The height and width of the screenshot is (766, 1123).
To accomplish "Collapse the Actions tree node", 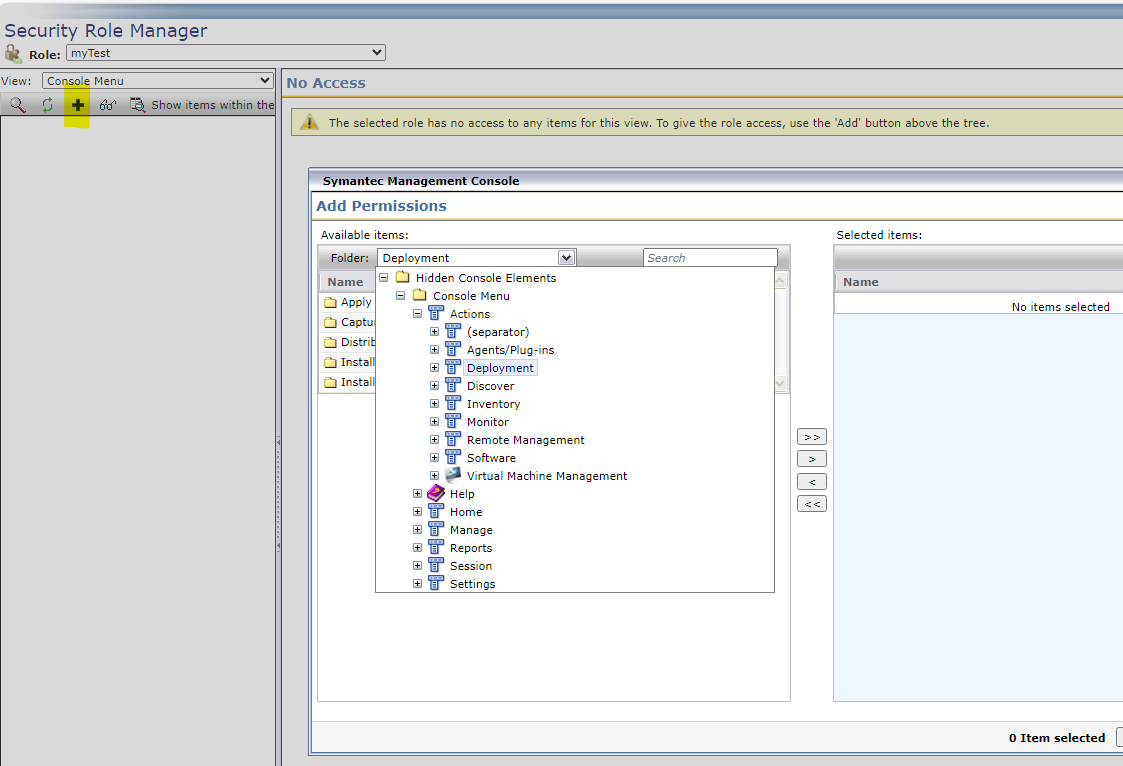I will click(x=418, y=314).
